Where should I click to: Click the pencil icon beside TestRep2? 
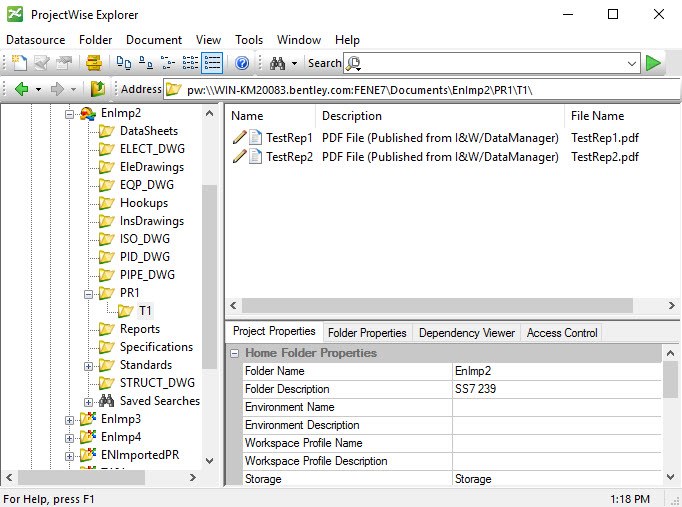(239, 157)
